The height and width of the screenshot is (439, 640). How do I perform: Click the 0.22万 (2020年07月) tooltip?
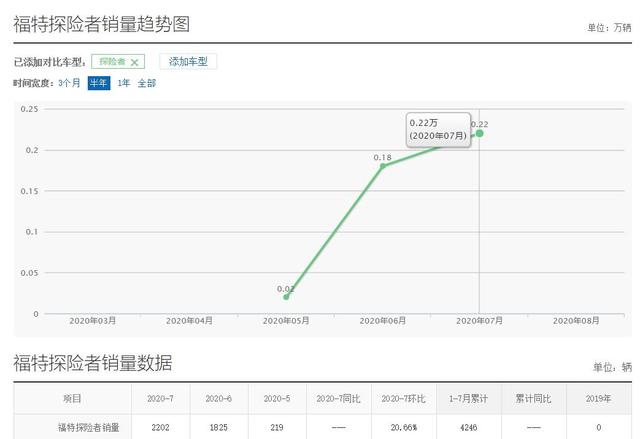point(438,129)
